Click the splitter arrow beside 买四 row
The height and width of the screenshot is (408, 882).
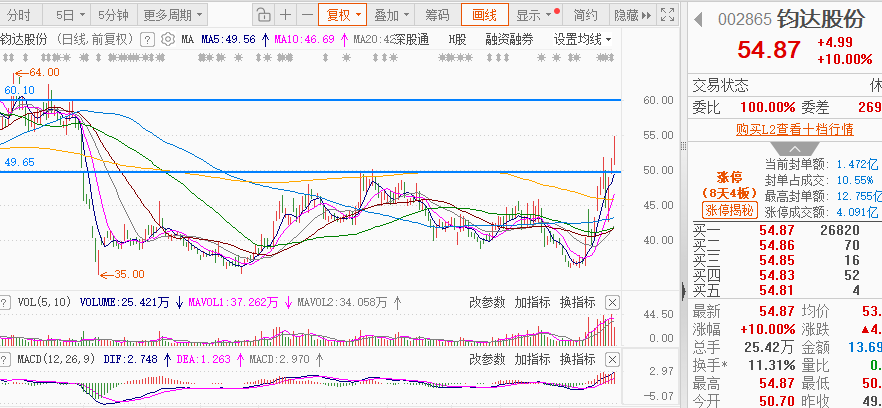(684, 290)
